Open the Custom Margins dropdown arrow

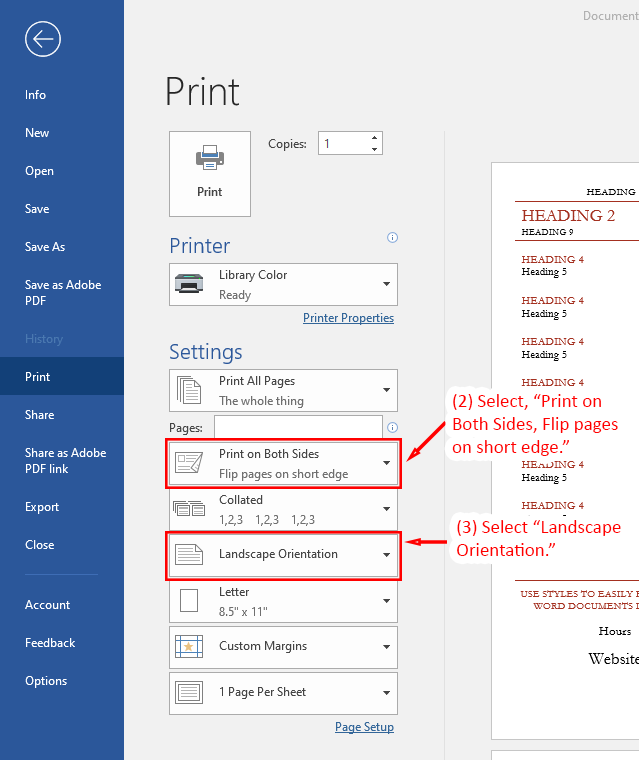(386, 647)
